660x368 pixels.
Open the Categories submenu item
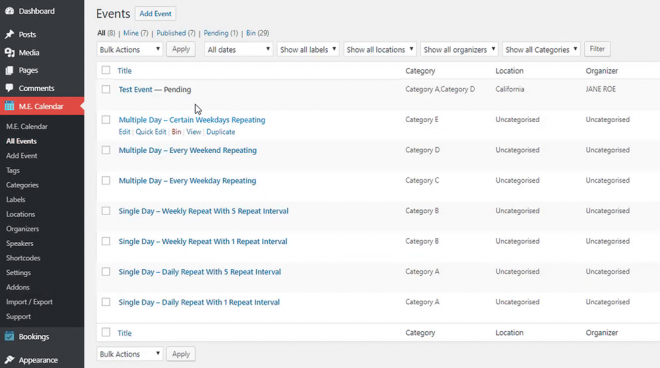(22, 185)
